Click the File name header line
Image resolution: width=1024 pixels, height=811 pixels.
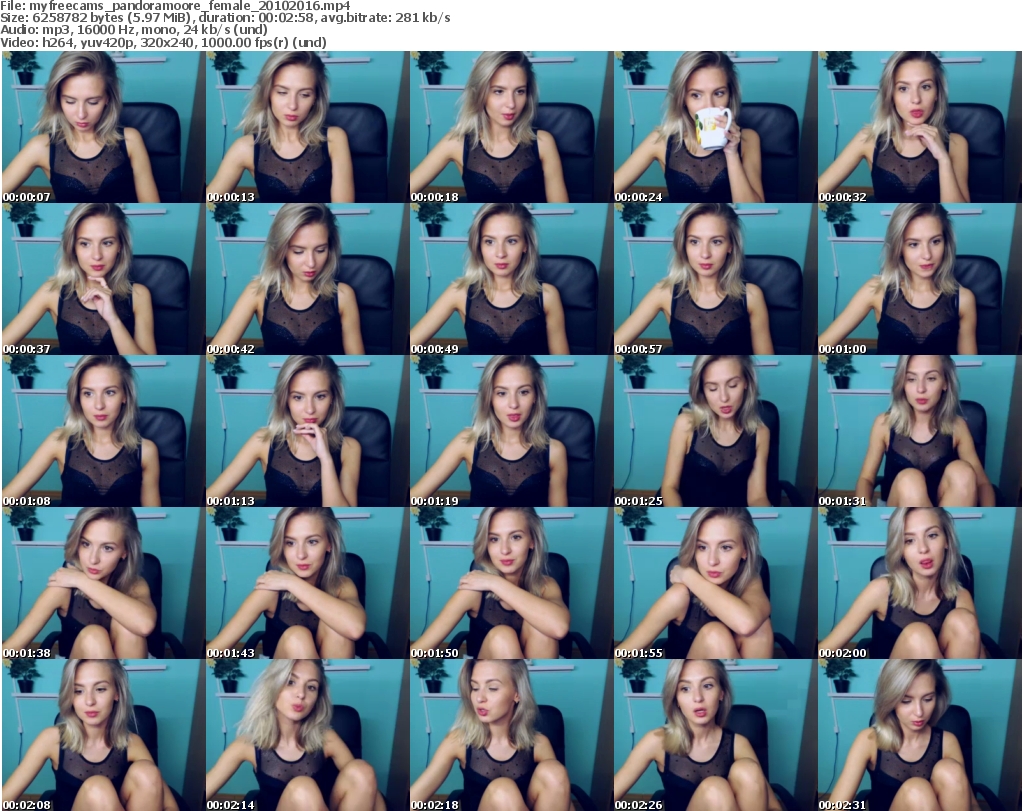coord(176,6)
